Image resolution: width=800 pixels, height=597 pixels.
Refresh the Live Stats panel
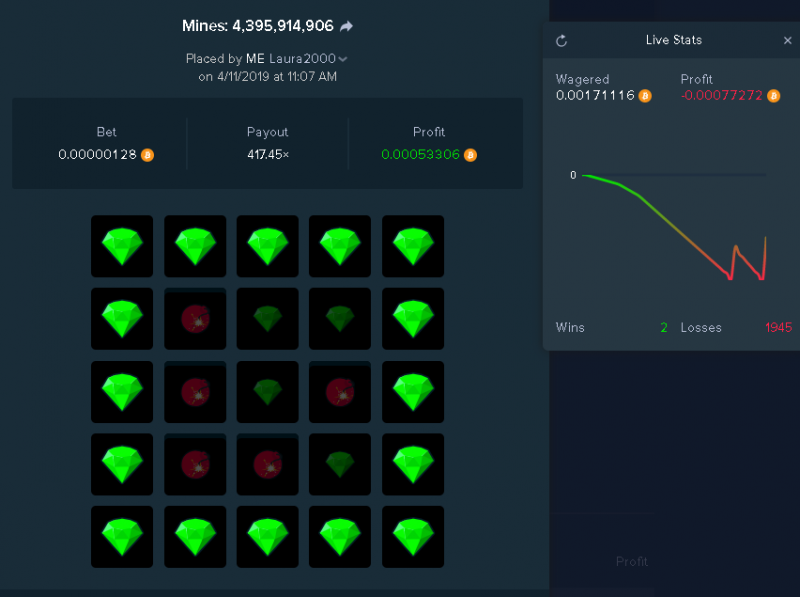tap(561, 41)
